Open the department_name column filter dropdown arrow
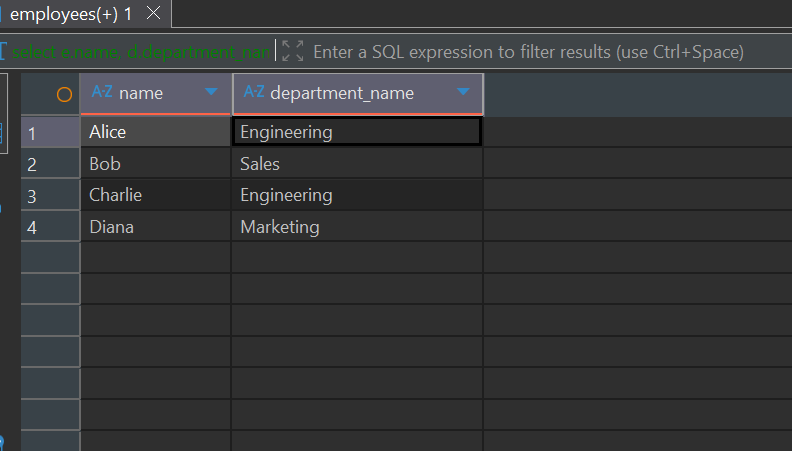 click(x=463, y=93)
